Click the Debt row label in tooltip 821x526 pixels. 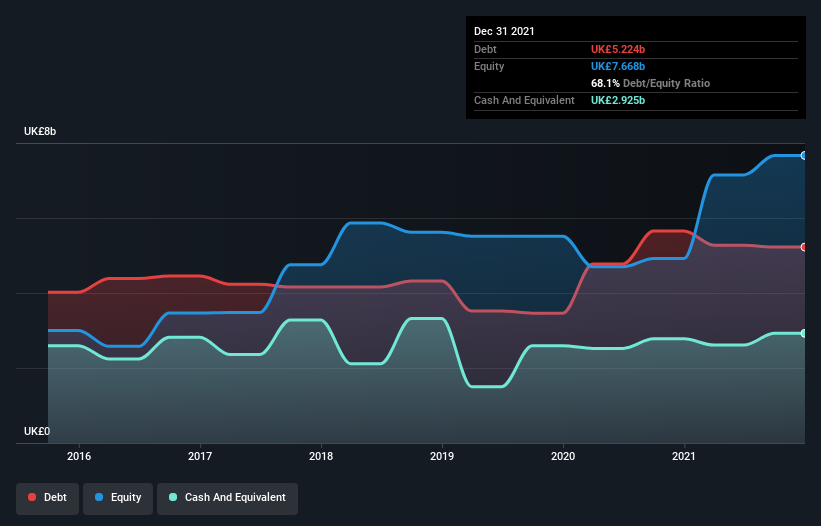485,49
